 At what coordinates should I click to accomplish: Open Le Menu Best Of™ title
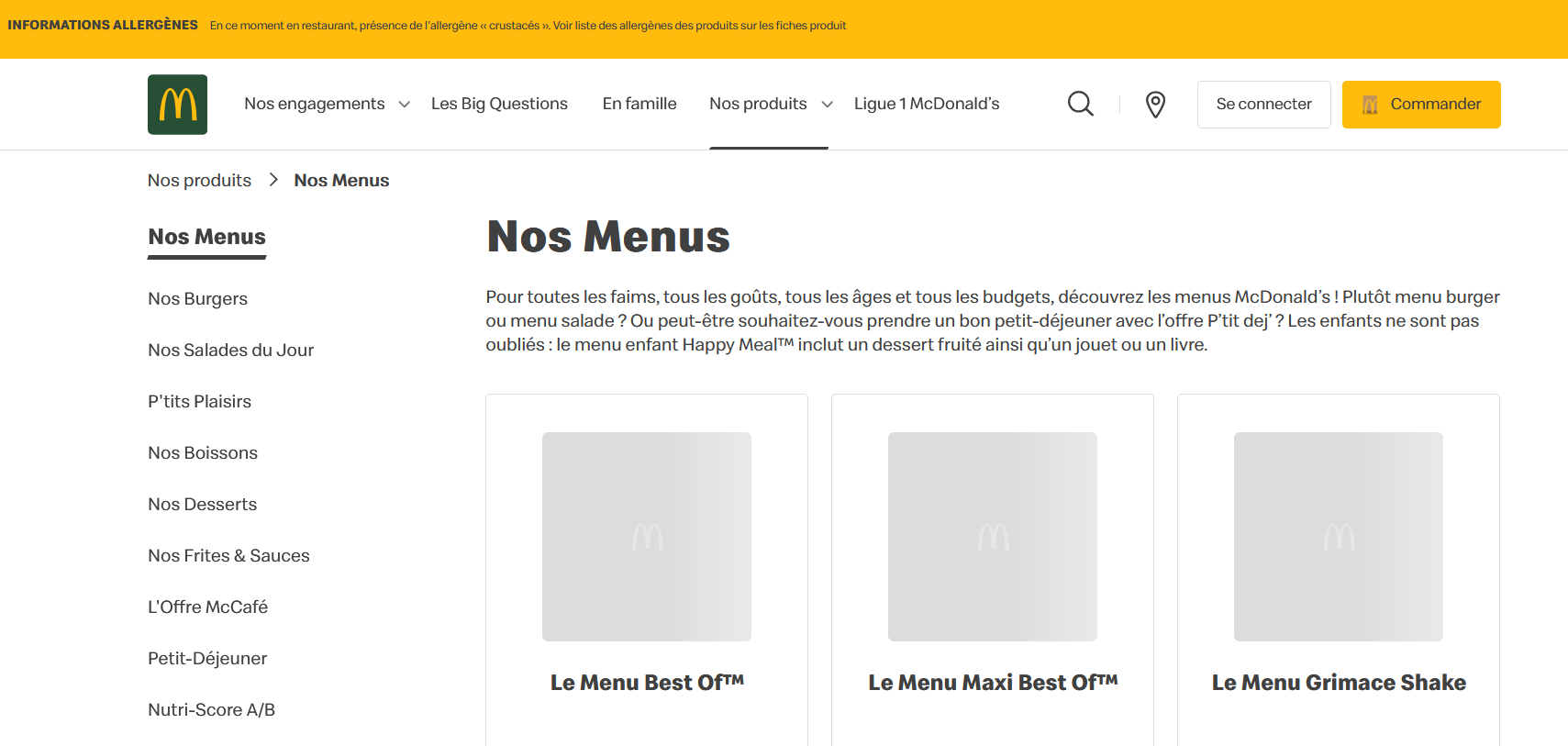coord(647,683)
